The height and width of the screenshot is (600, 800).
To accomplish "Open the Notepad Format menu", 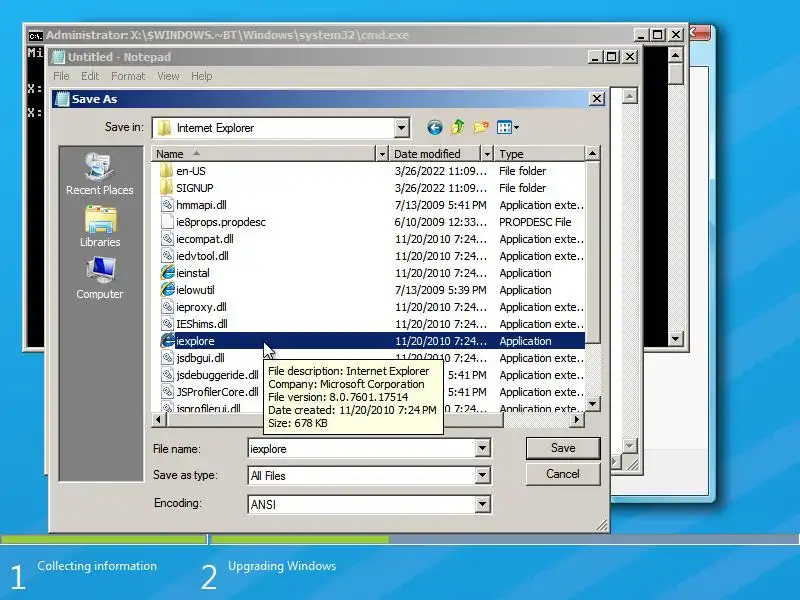I will 128,76.
